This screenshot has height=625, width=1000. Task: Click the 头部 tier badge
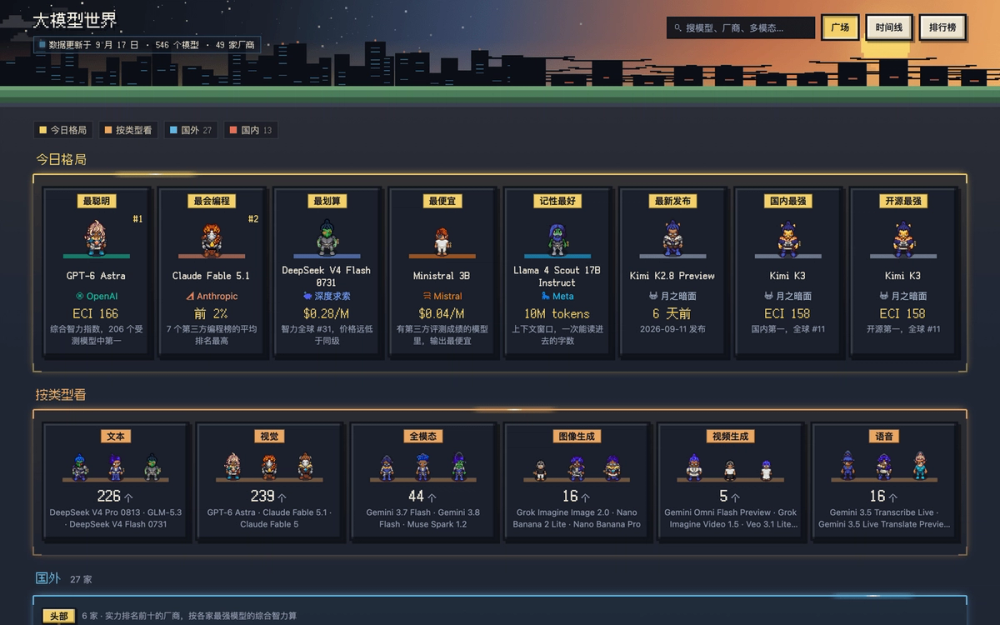click(59, 616)
